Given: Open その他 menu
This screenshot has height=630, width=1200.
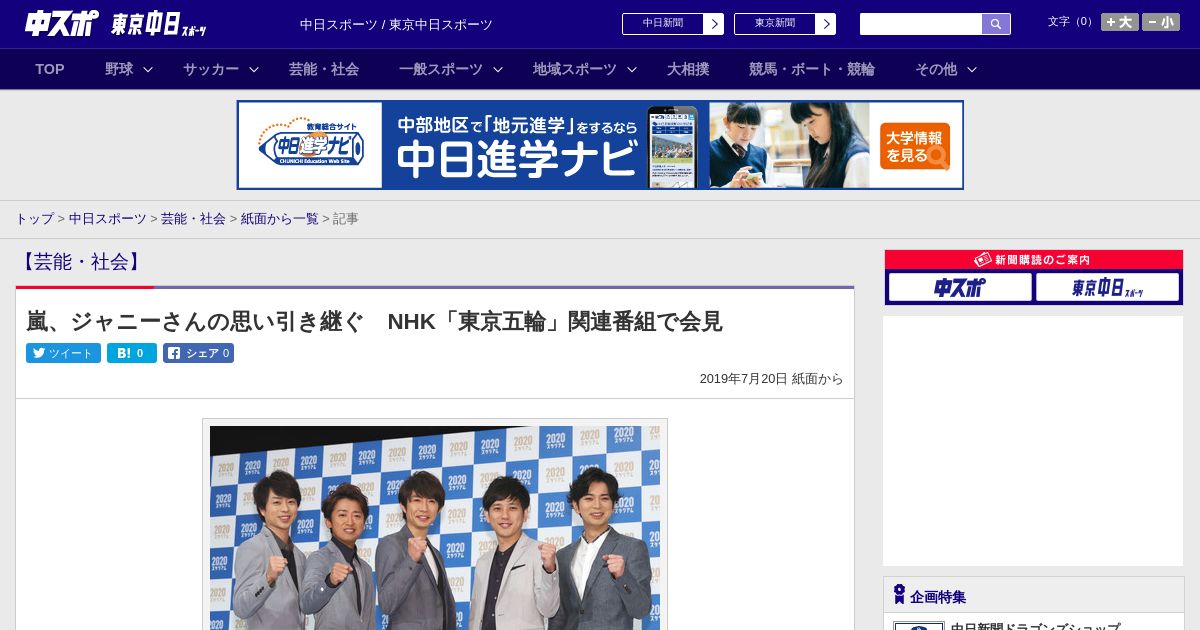Looking at the screenshot, I should pyautogui.click(x=936, y=69).
